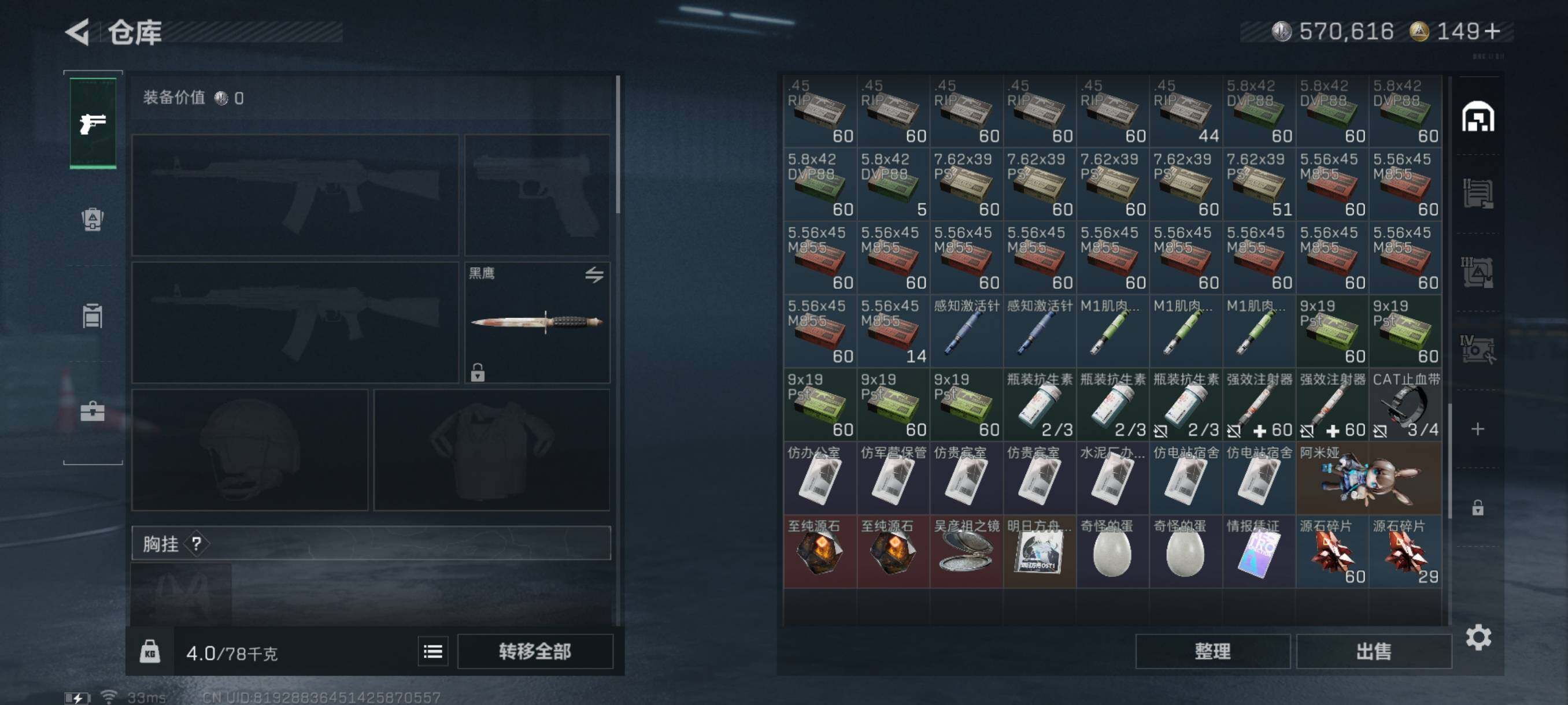This screenshot has width=1568, height=705.
Task: Click the lock icon below the 黑鹰 knife
Action: (478, 372)
